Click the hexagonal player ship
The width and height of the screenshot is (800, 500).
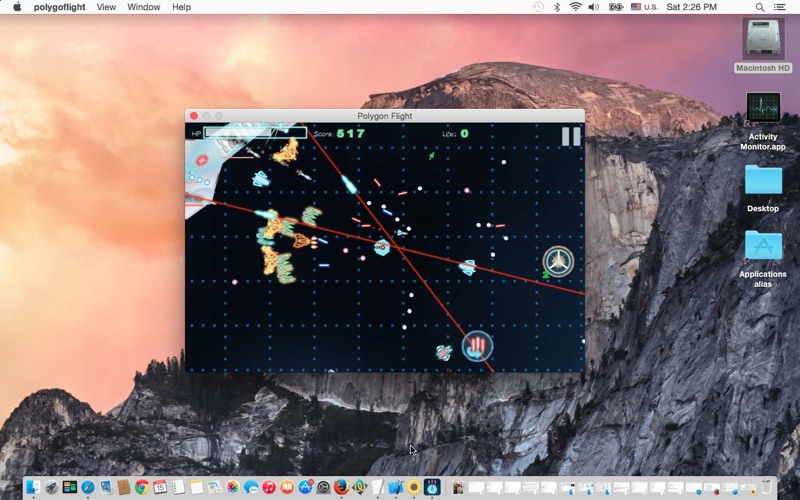point(382,247)
